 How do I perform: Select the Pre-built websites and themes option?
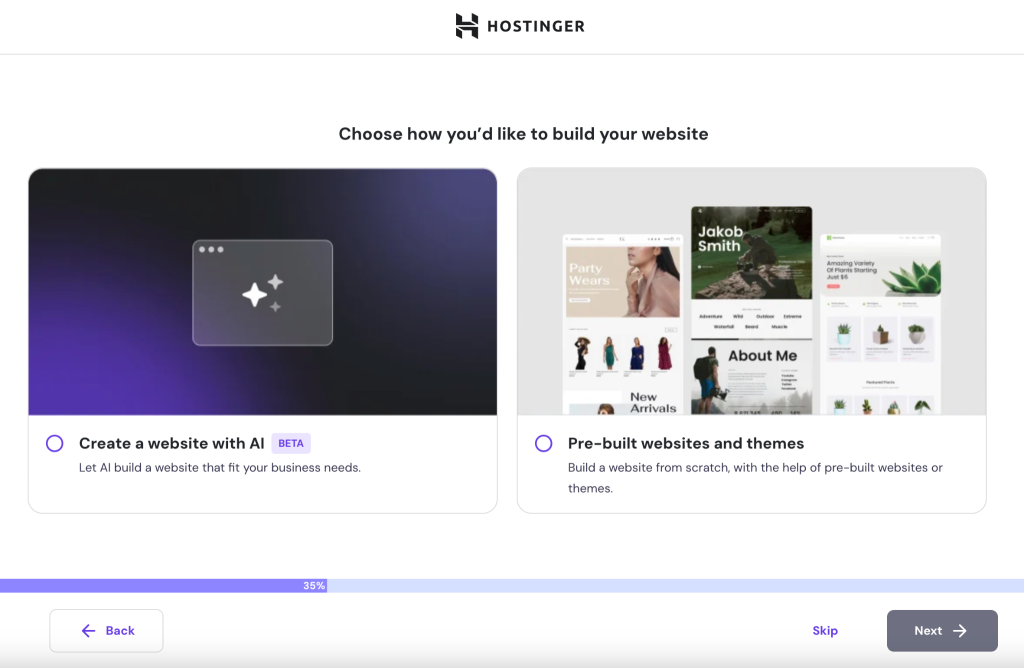(543, 442)
